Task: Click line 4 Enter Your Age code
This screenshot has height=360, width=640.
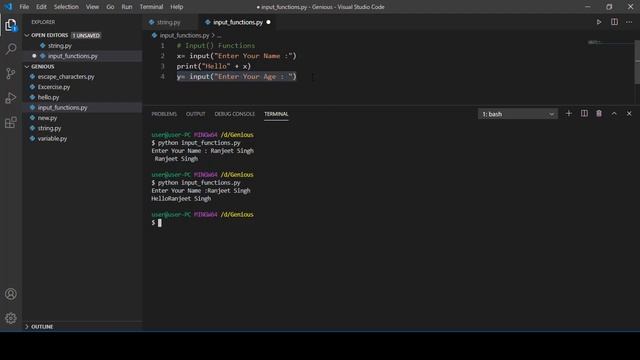Action: [237, 76]
